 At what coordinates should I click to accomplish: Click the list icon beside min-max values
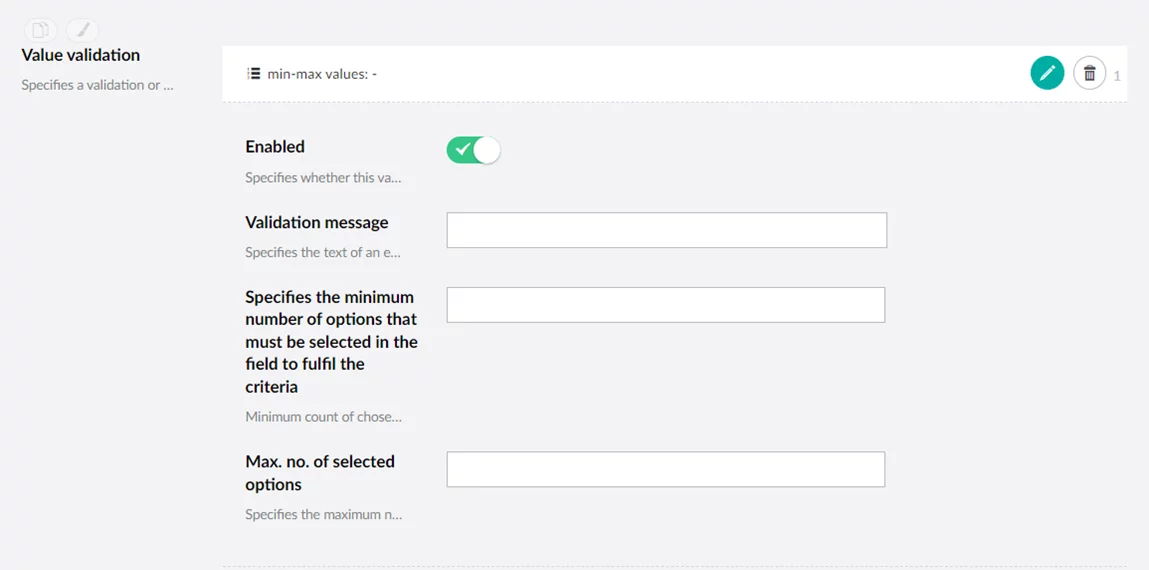(x=254, y=73)
